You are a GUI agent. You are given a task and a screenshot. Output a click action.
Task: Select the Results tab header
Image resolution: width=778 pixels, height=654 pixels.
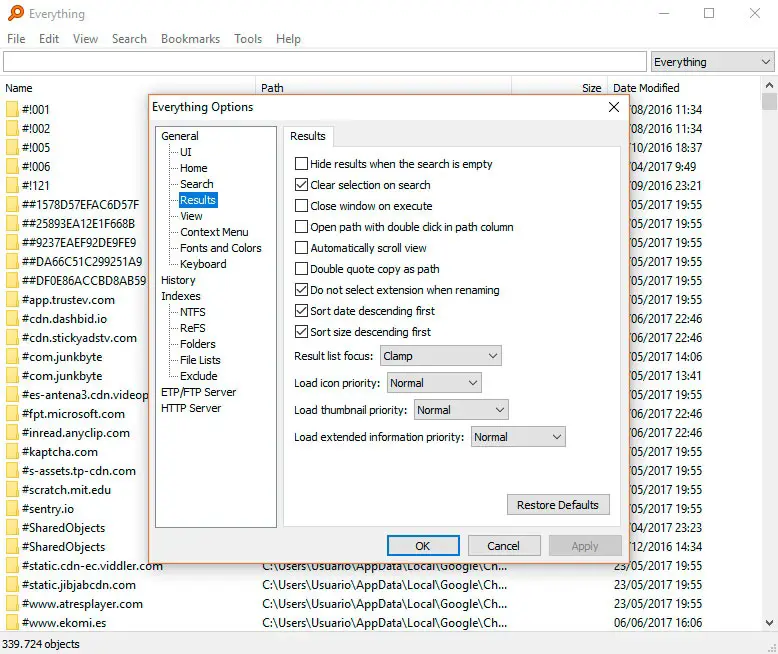coord(308,136)
